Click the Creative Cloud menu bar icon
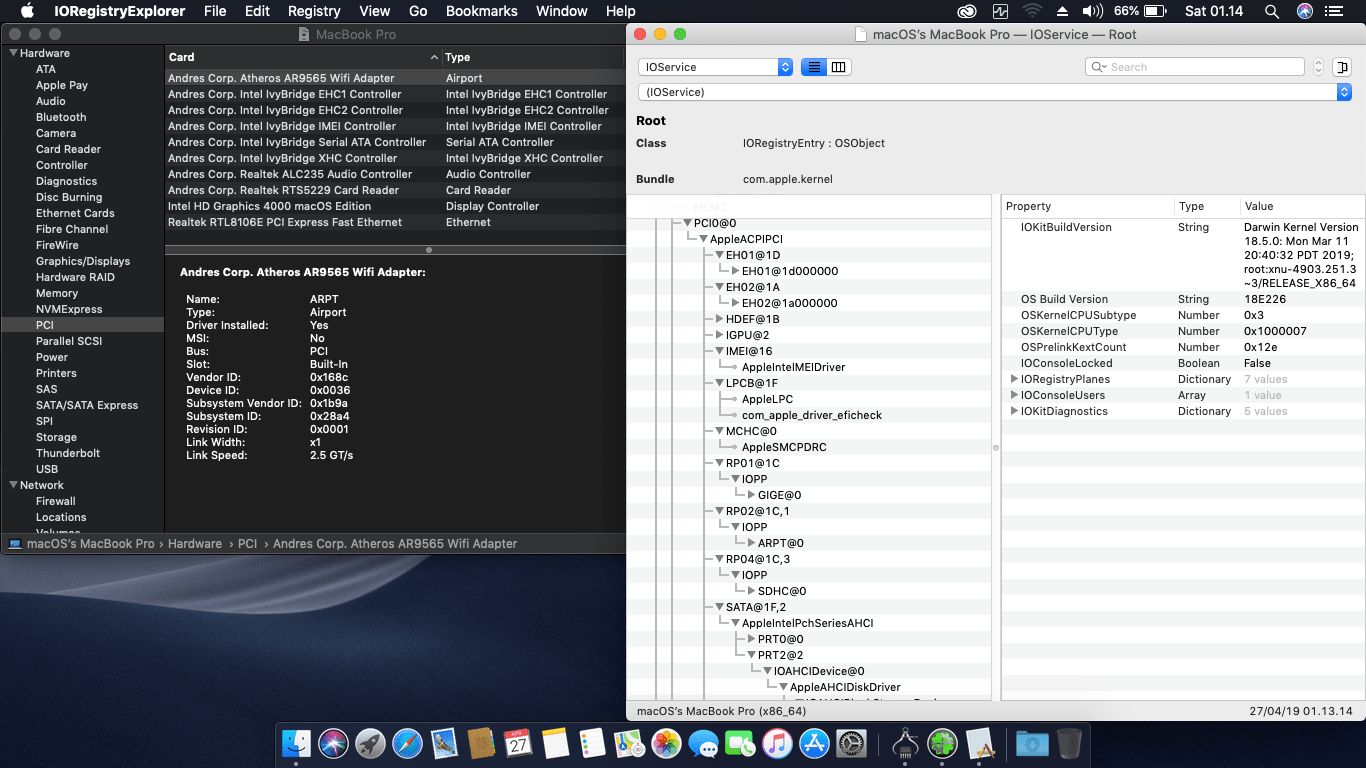Screen dimensions: 1366x768 (966, 11)
